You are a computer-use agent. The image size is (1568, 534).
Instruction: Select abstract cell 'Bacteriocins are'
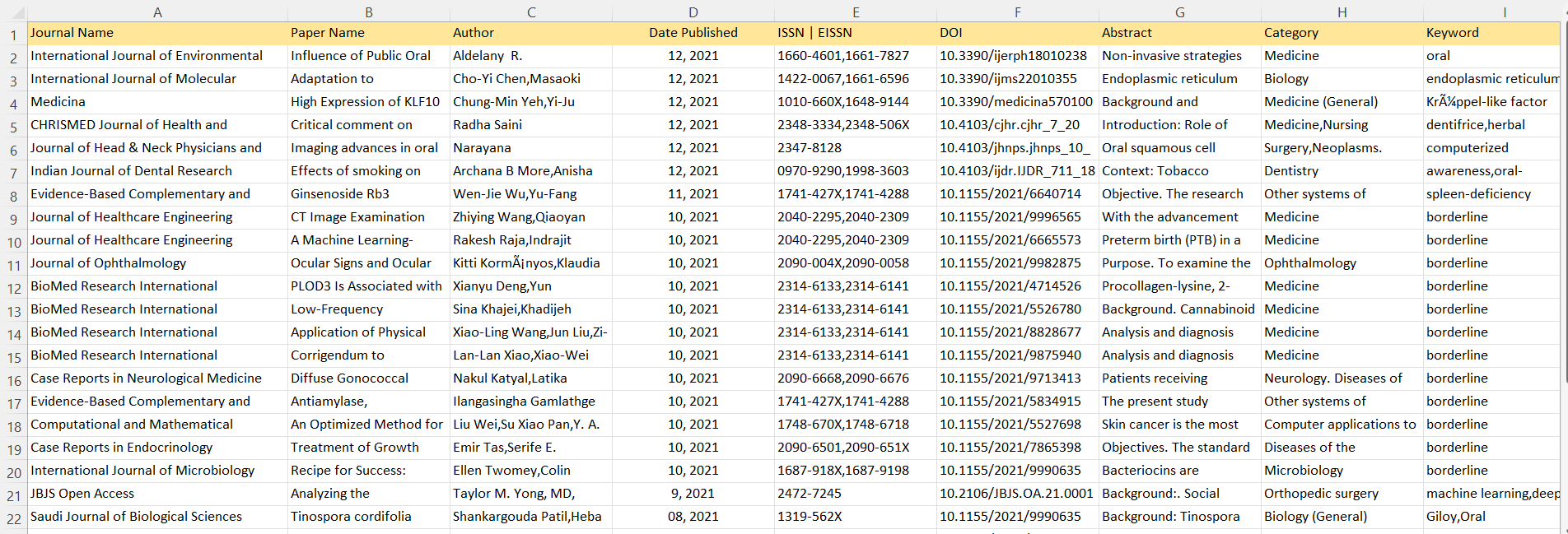point(1180,471)
